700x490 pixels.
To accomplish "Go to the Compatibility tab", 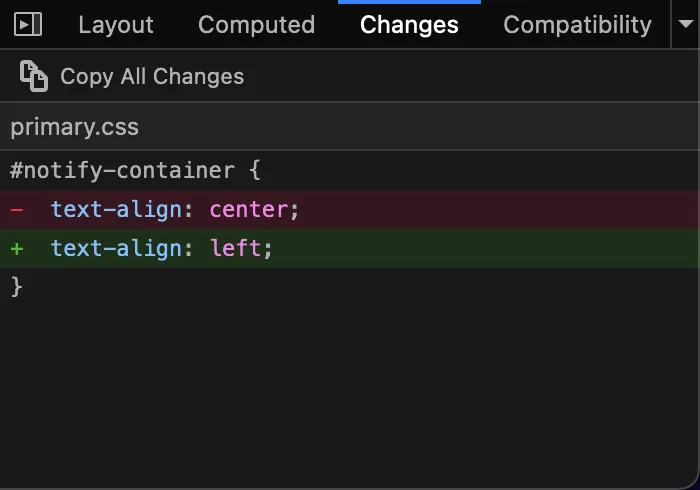I will coord(577,25).
